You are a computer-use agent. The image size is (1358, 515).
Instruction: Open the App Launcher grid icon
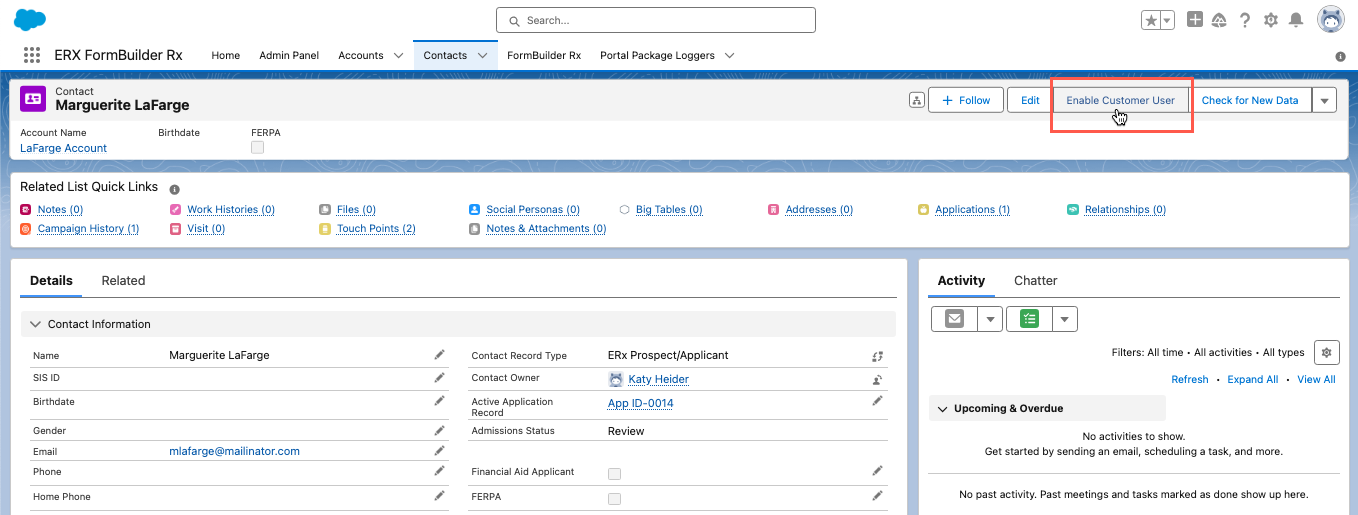coord(32,56)
